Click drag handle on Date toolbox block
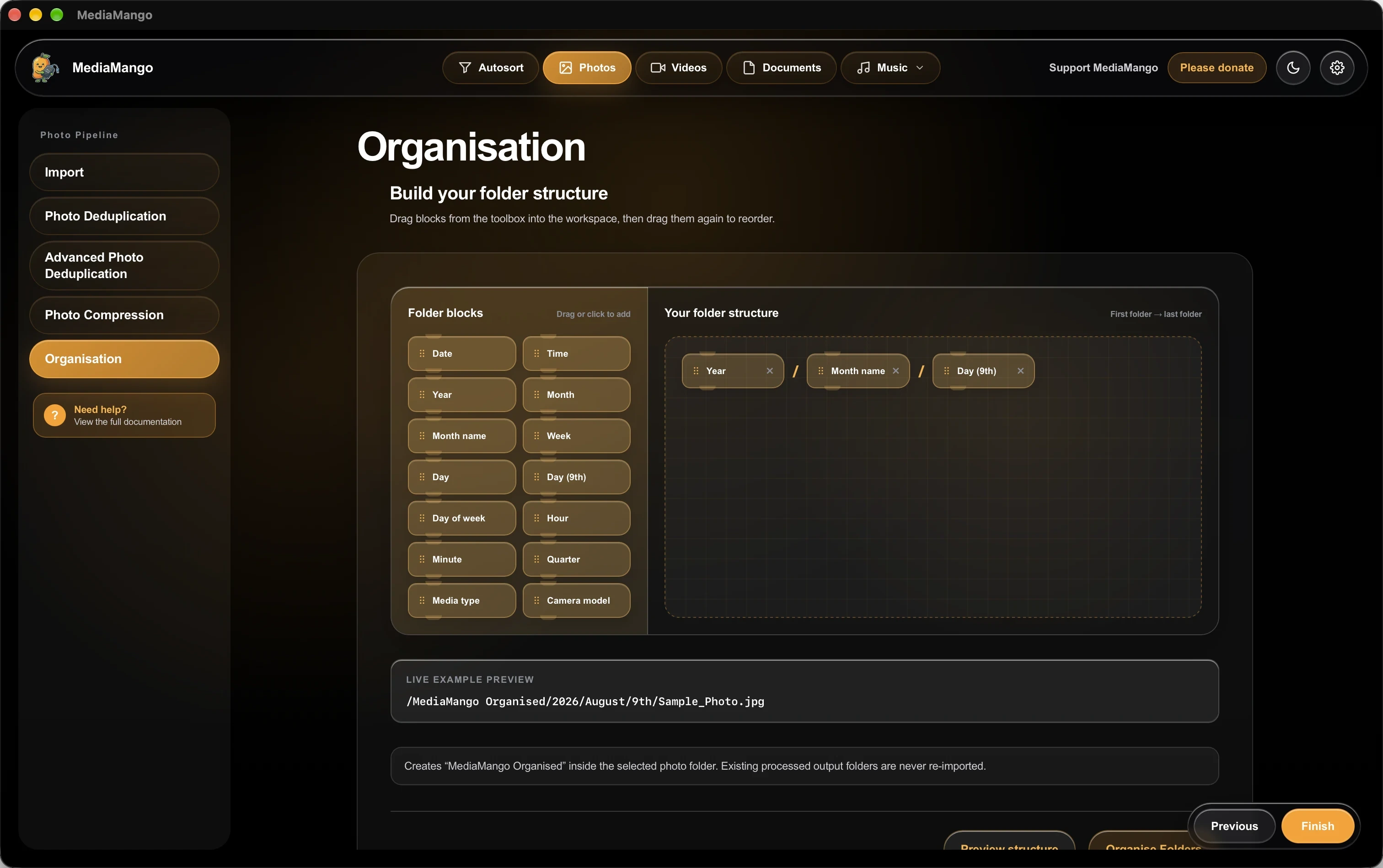This screenshot has height=868, width=1383. click(x=422, y=354)
